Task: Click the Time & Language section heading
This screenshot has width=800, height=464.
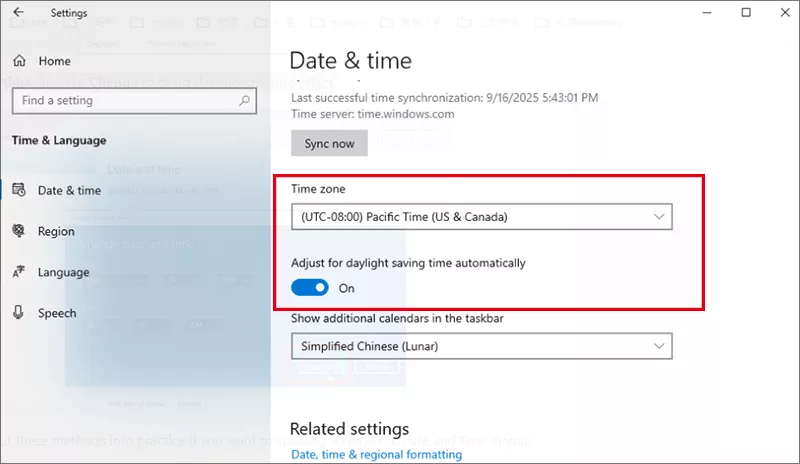Action: point(59,140)
